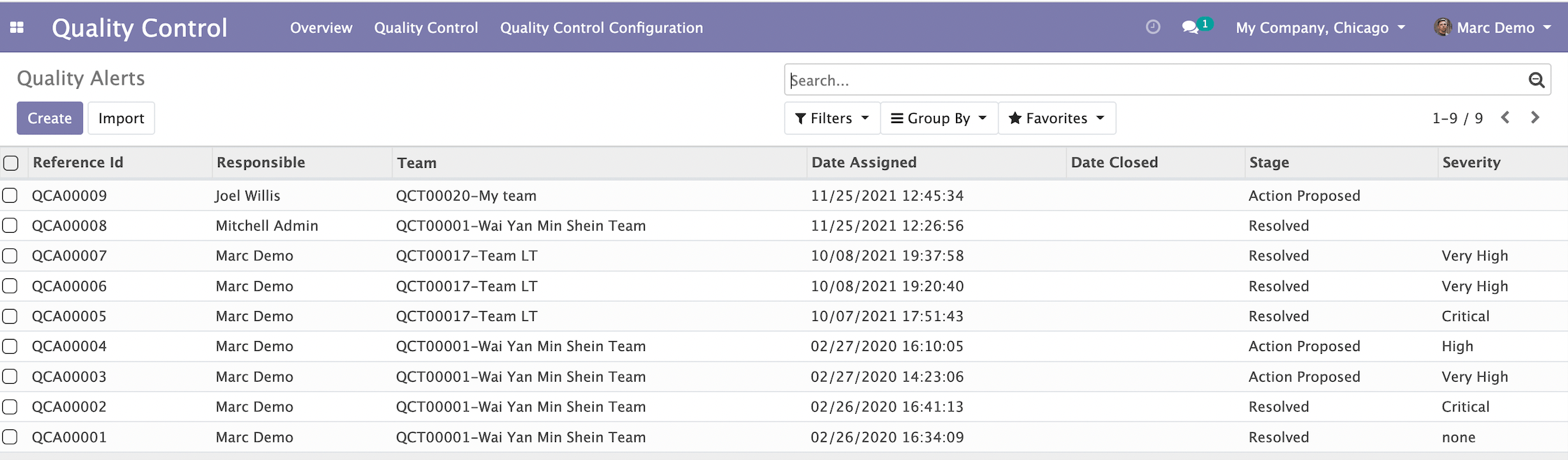Click the clock activities icon
The width and height of the screenshot is (1568, 460).
pyautogui.click(x=1153, y=27)
